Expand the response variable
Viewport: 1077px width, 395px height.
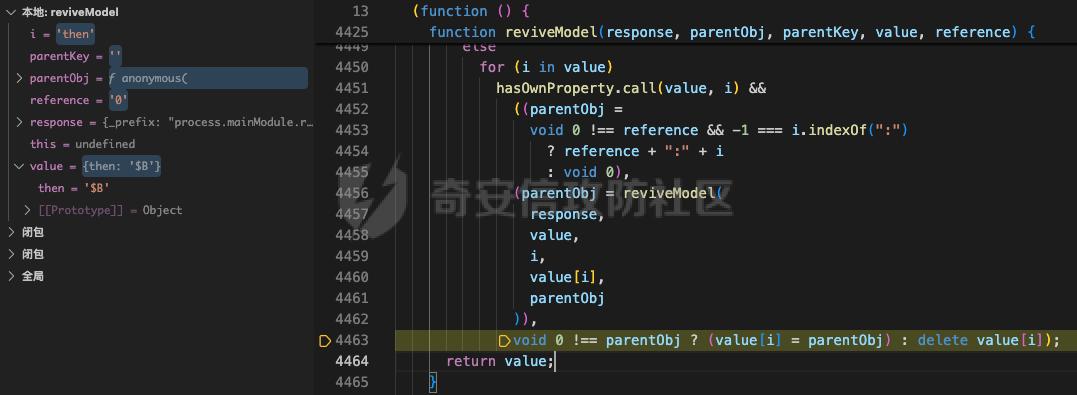[19, 122]
